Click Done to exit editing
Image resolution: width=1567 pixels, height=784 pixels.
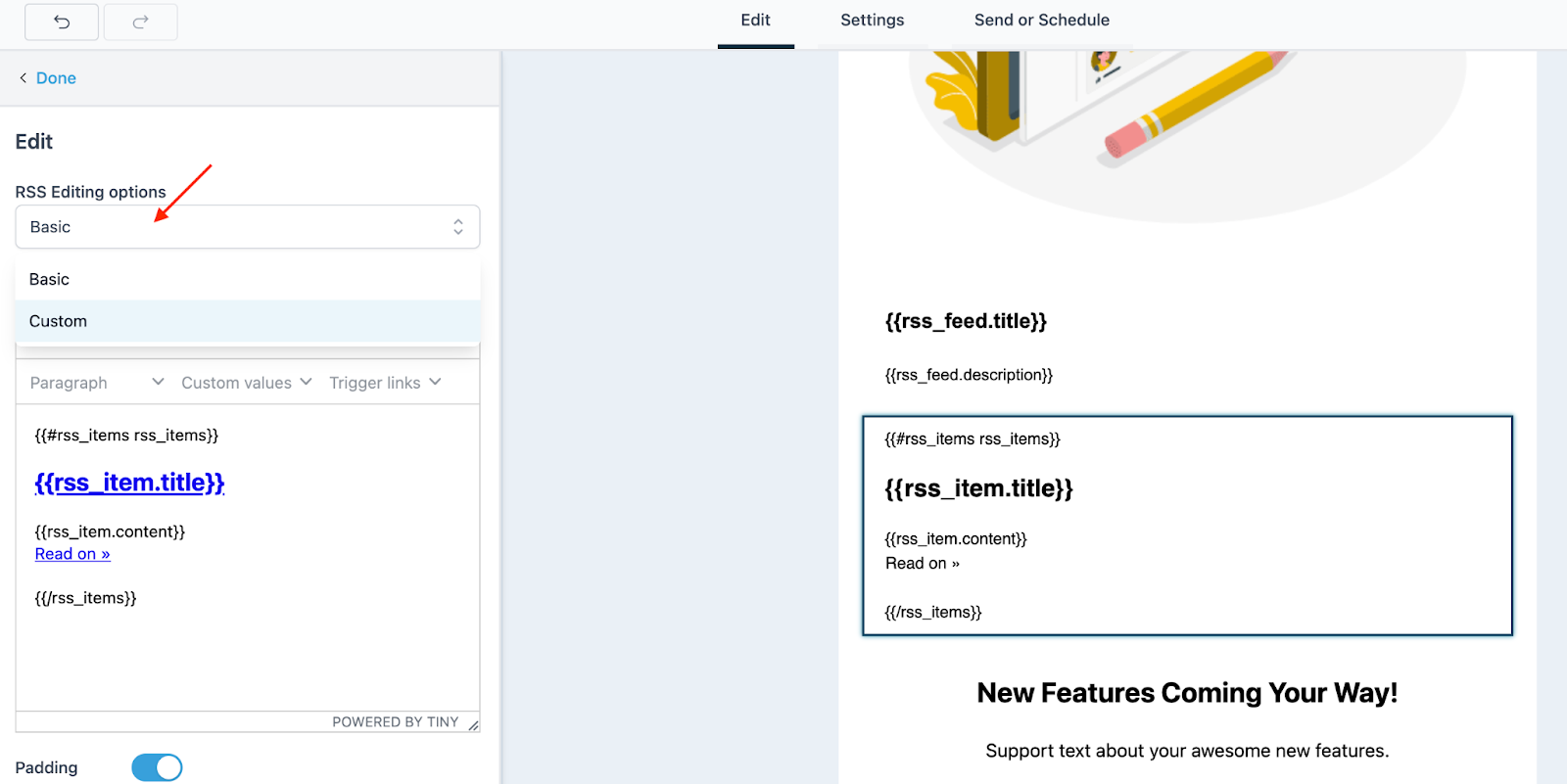pyautogui.click(x=56, y=78)
